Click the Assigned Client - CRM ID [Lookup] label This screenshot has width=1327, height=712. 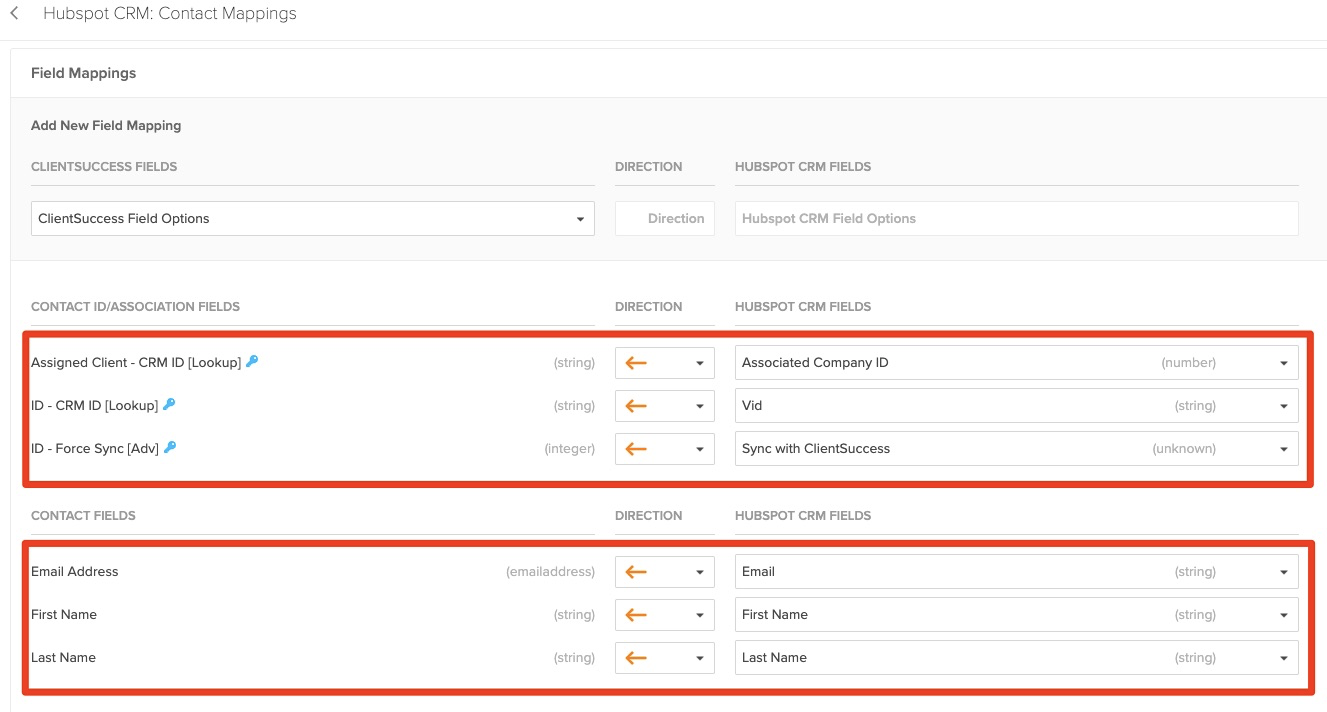click(x=136, y=363)
